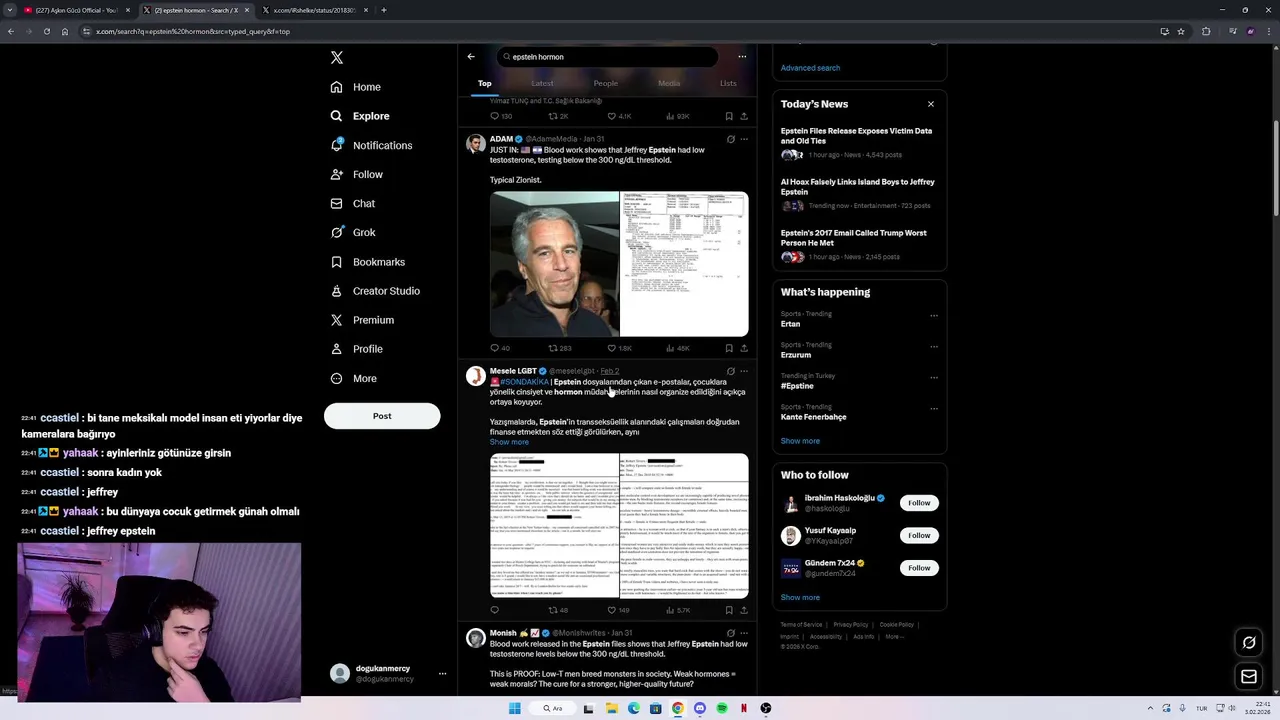Close the Today's News panel

coord(931,104)
